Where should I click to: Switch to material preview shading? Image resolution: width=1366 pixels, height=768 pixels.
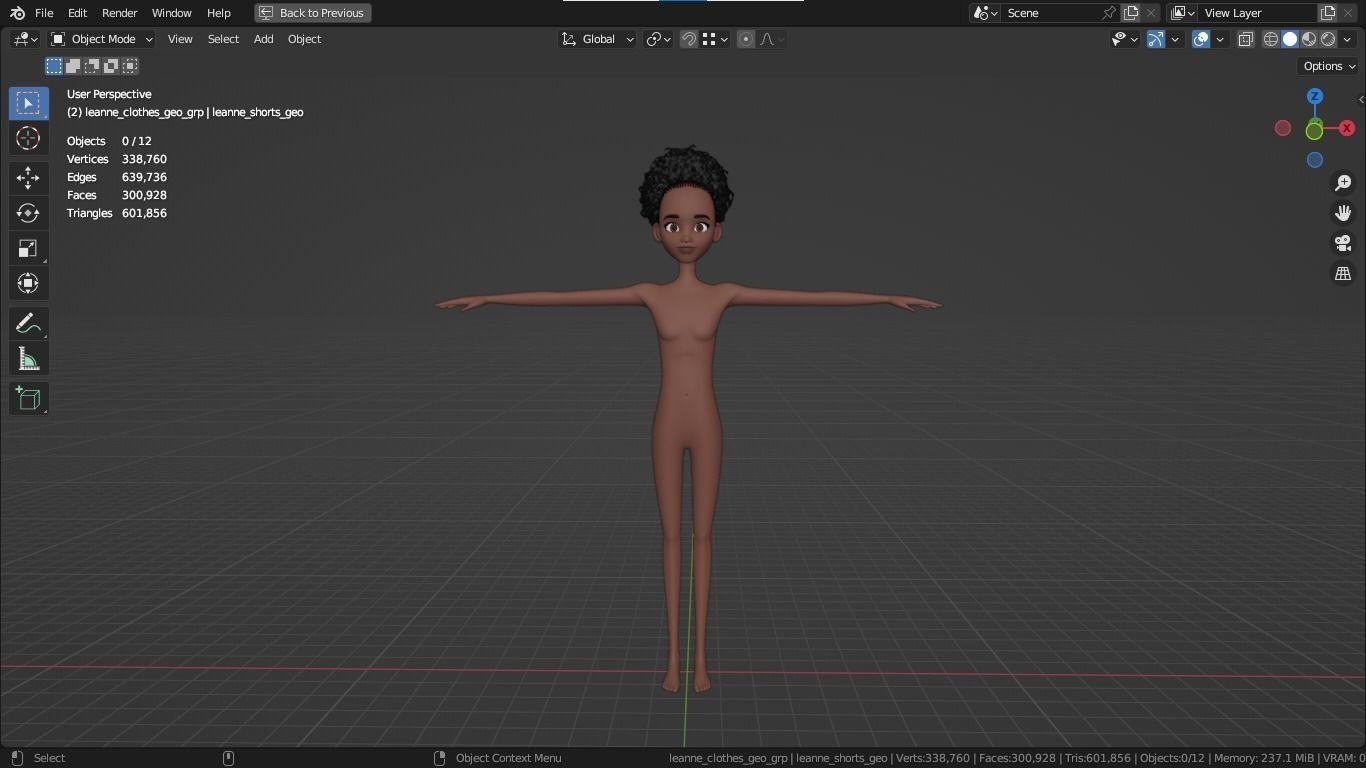(1309, 39)
